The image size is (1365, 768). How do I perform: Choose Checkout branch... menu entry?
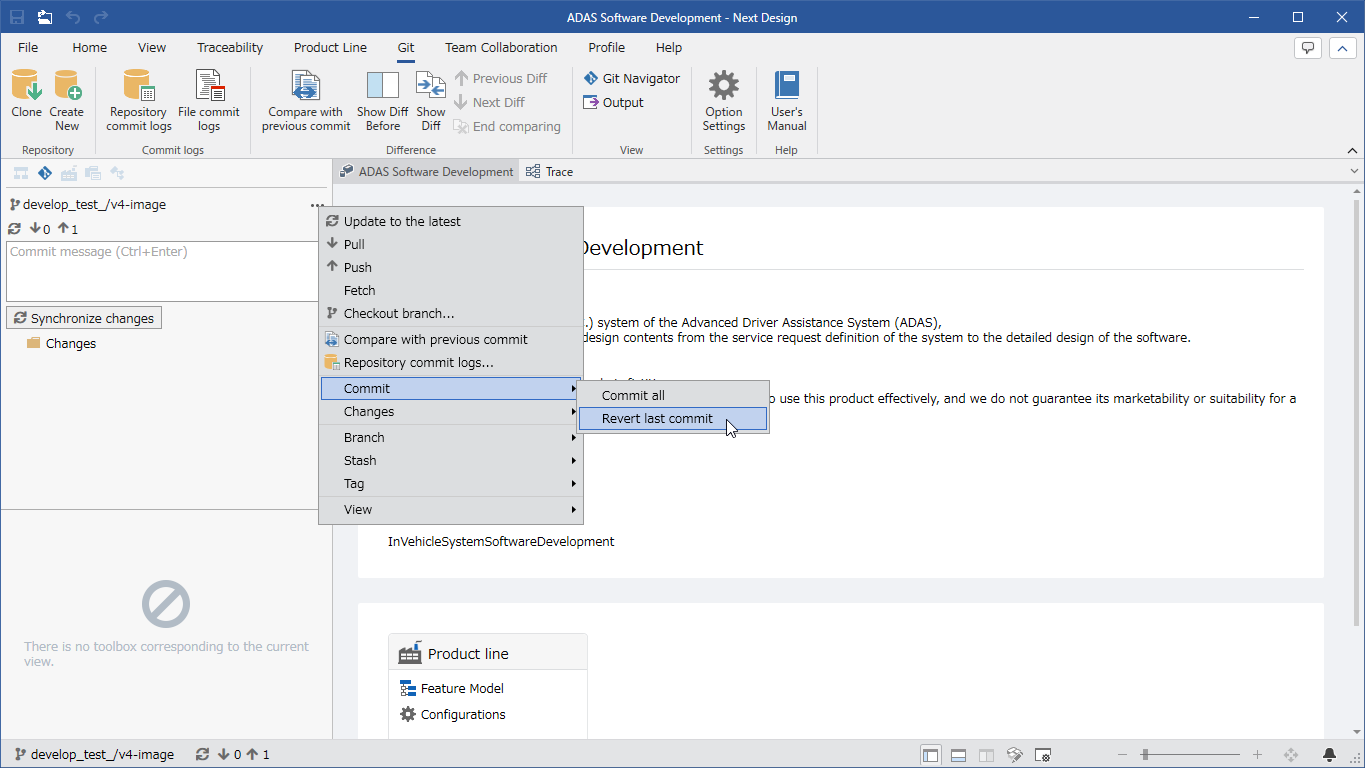[451, 313]
